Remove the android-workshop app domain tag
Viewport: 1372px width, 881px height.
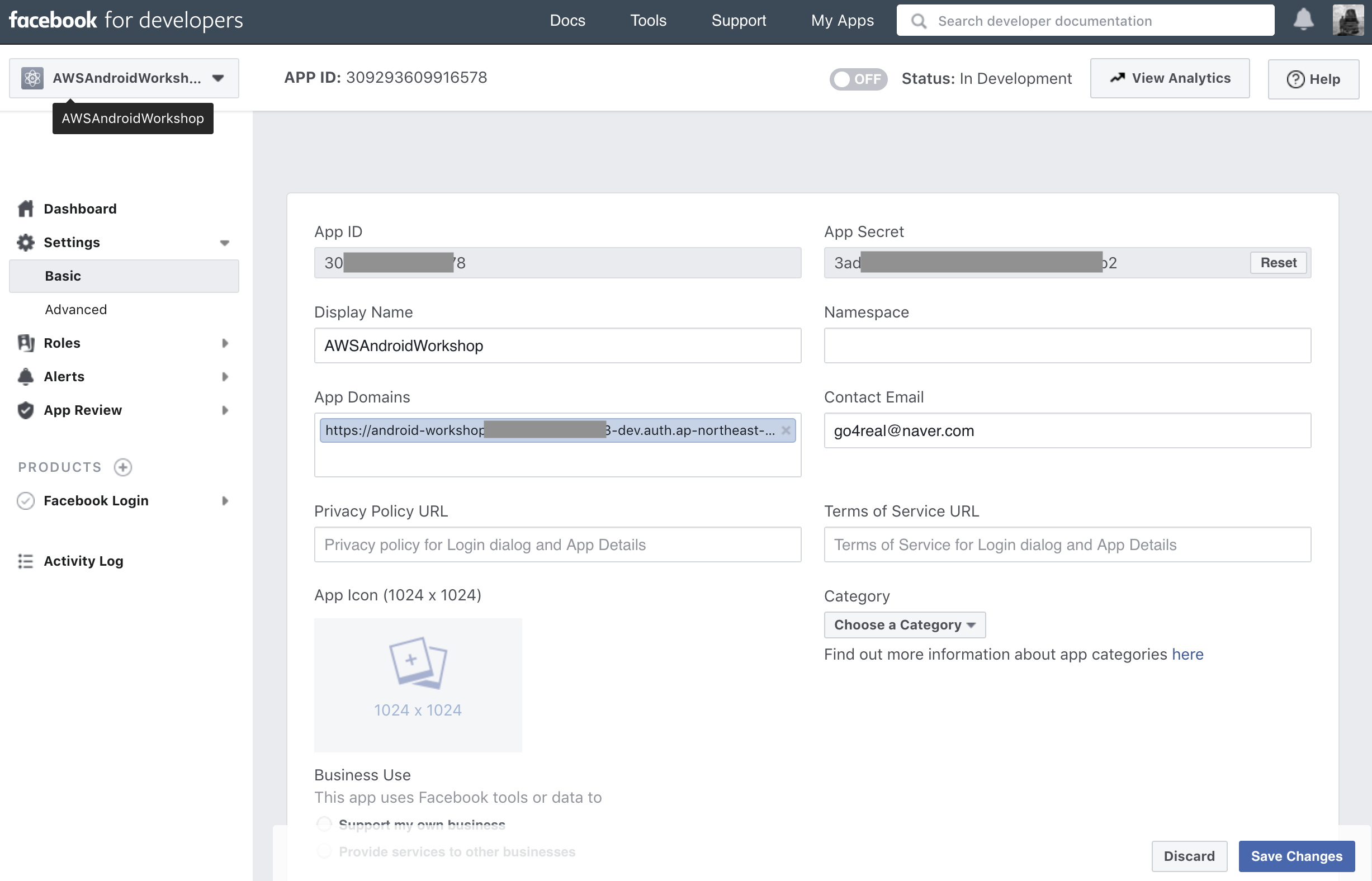click(x=786, y=430)
